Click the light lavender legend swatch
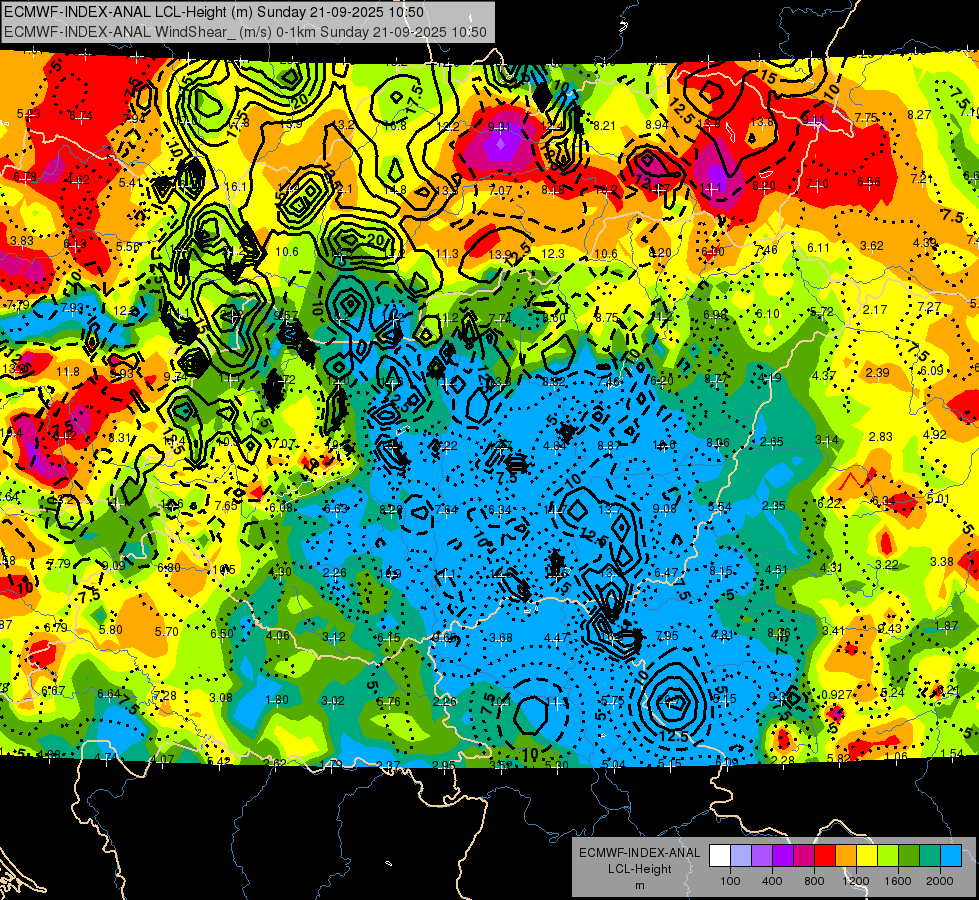 [x=741, y=856]
